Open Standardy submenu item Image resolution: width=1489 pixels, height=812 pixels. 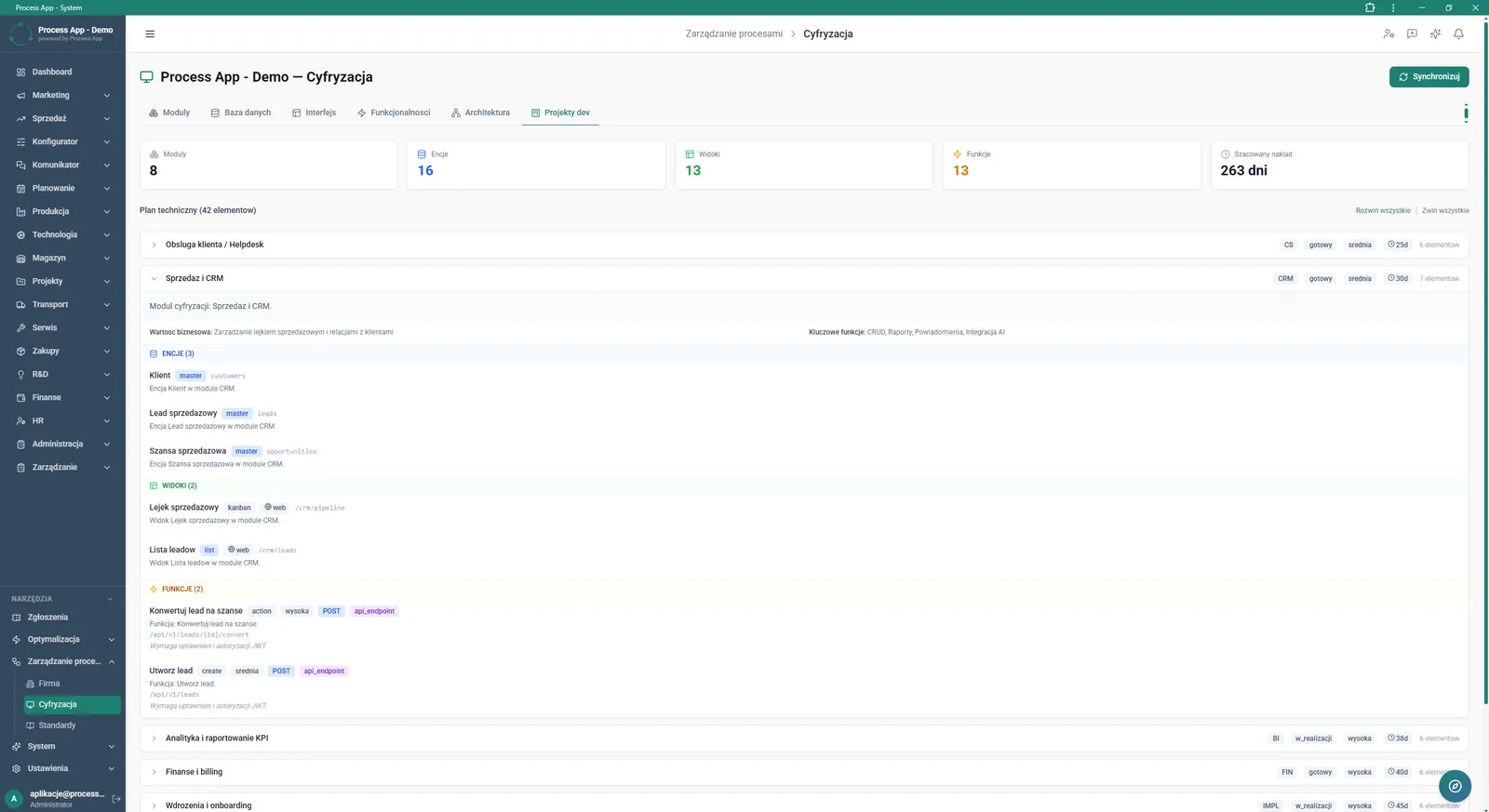coord(58,725)
